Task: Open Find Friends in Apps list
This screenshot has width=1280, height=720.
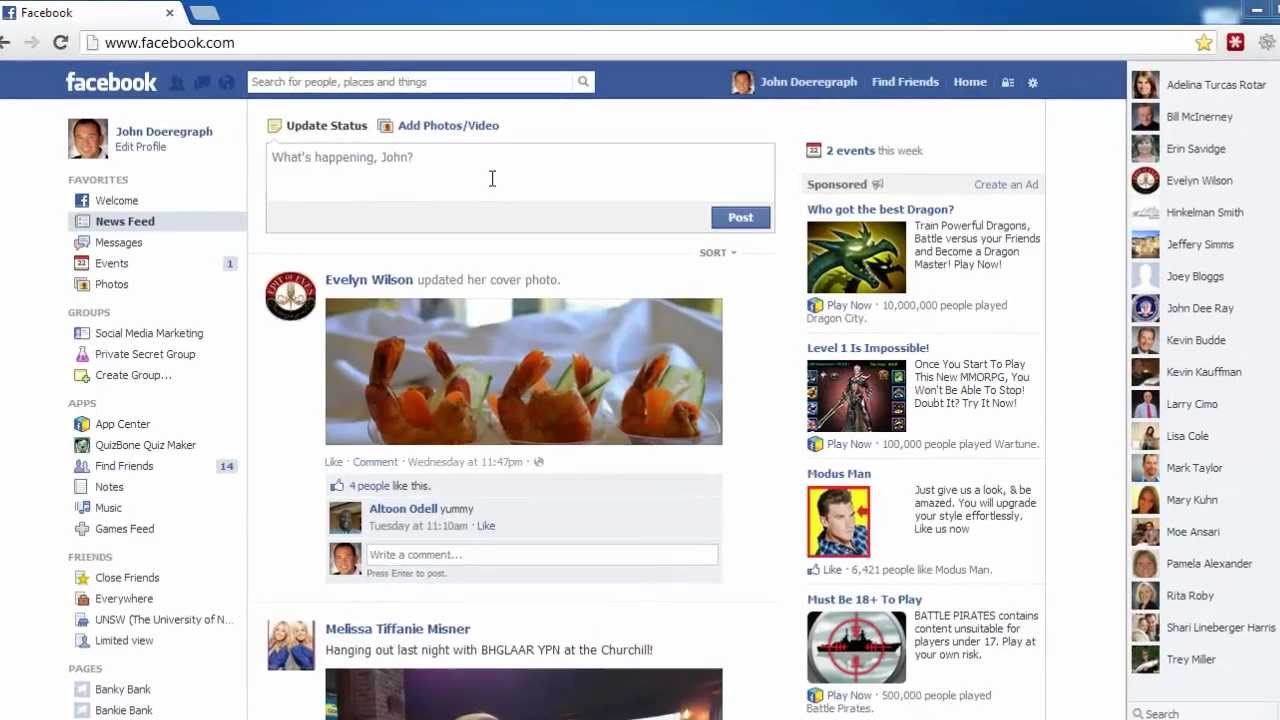Action: 124,466
